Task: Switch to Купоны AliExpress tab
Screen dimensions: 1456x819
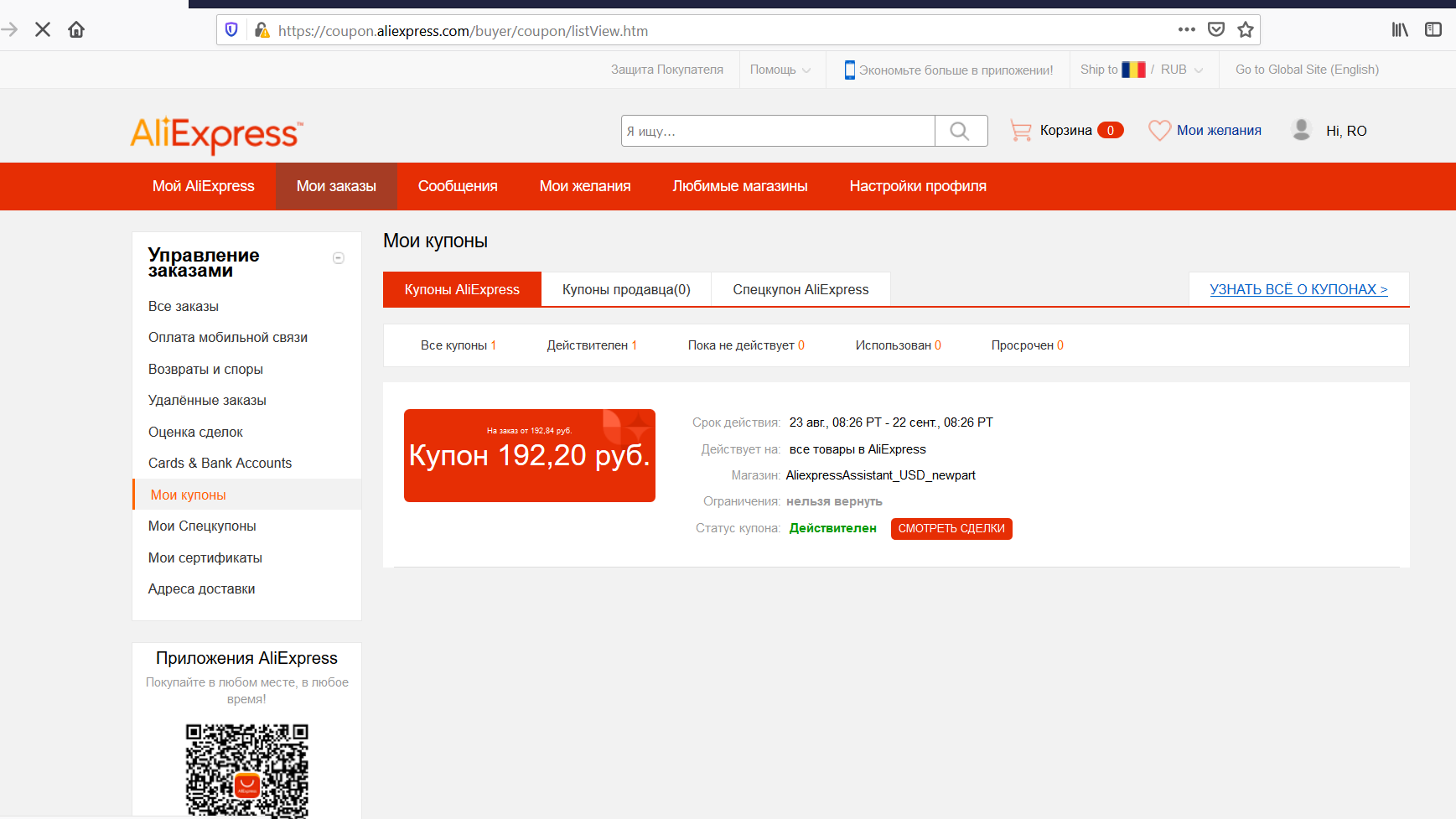Action: [462, 289]
